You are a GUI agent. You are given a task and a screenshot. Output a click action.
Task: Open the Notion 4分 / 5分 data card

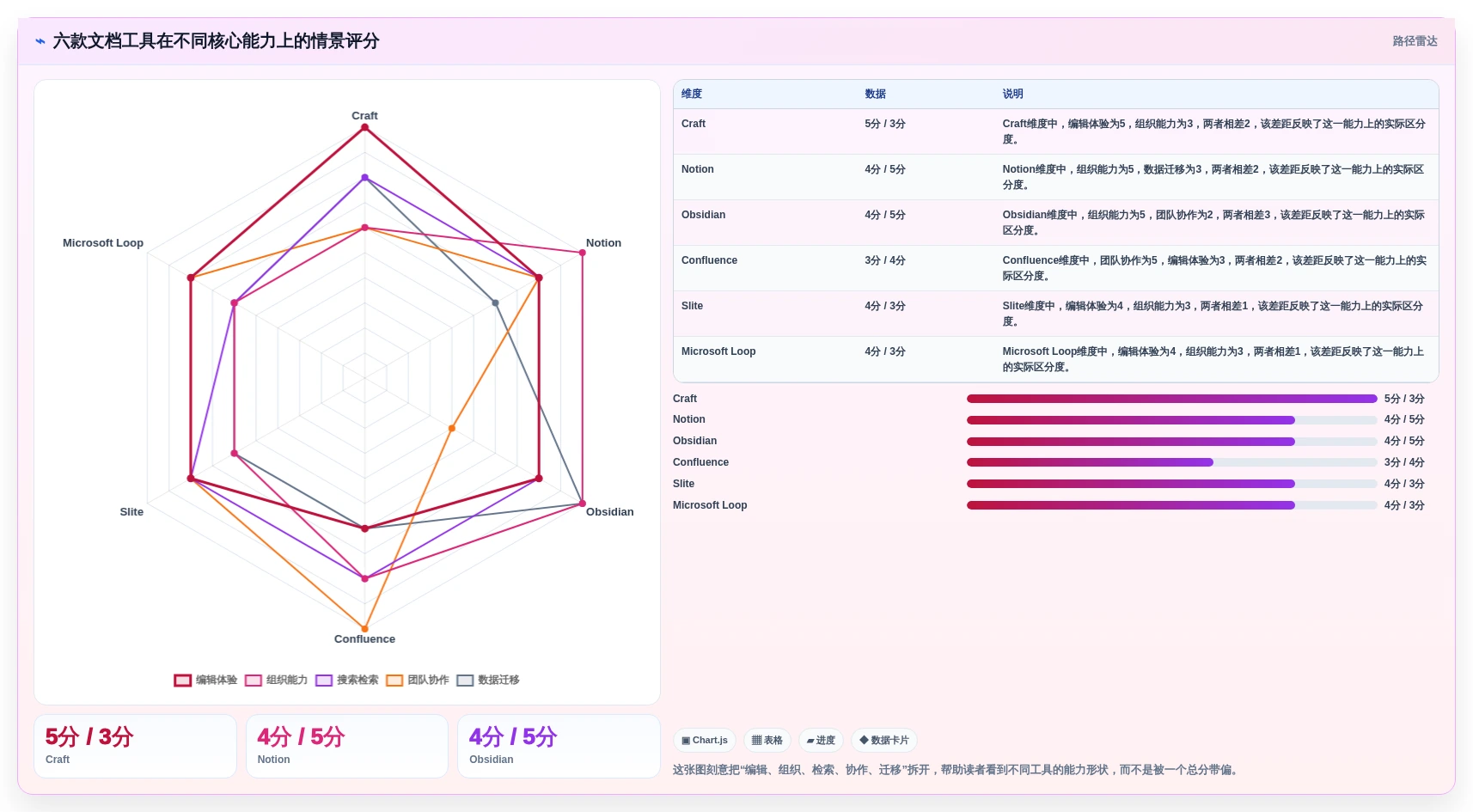pos(347,746)
